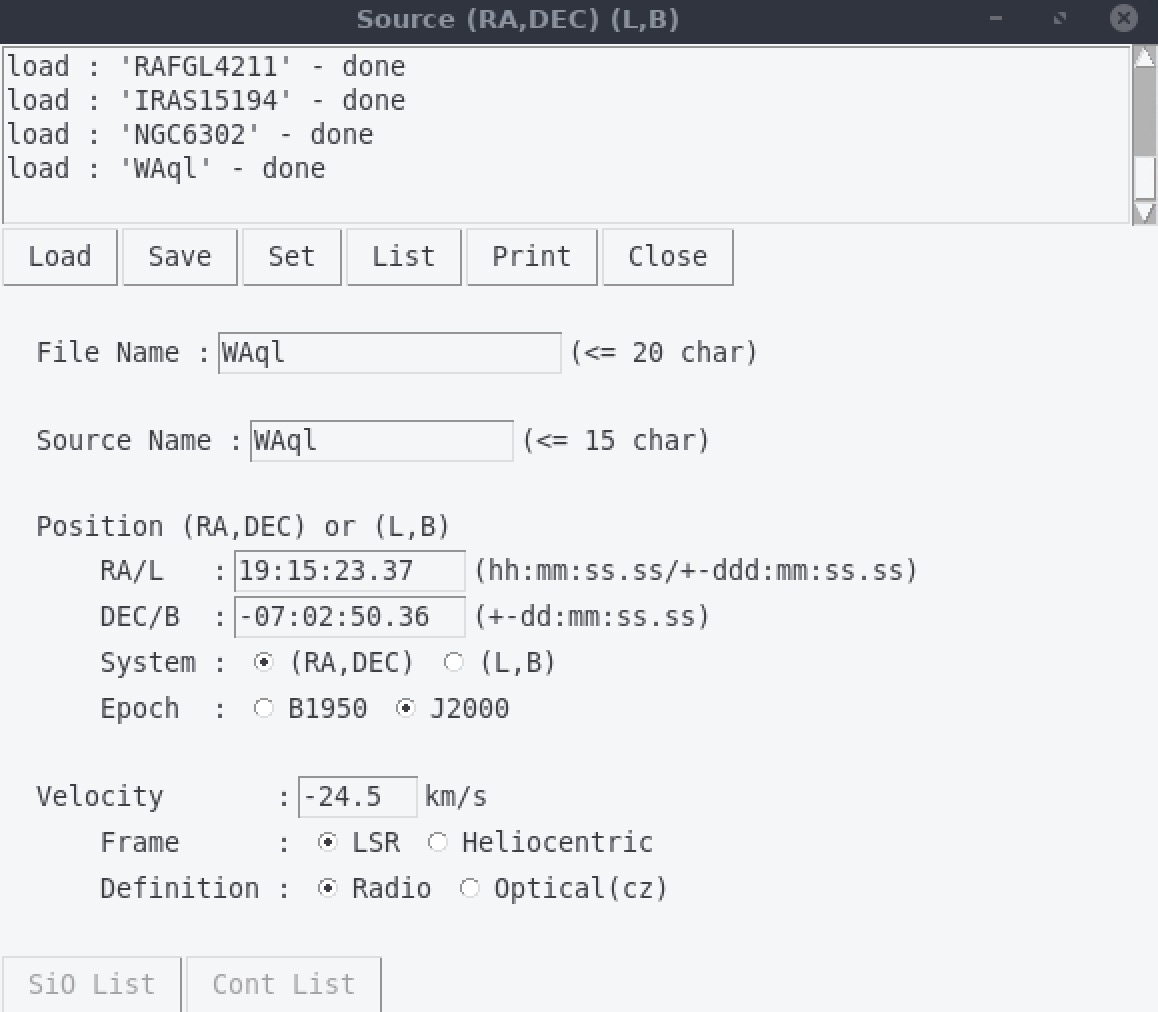Click the Load button

60,257
